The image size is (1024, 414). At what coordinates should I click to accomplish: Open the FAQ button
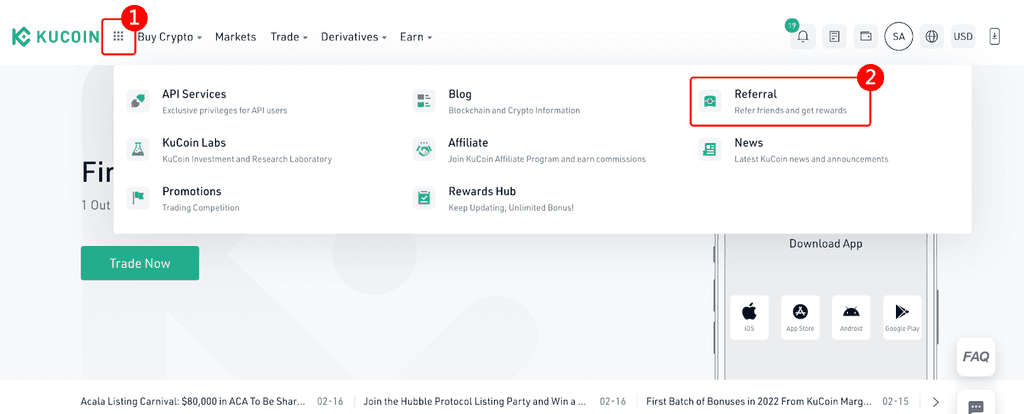[x=976, y=357]
